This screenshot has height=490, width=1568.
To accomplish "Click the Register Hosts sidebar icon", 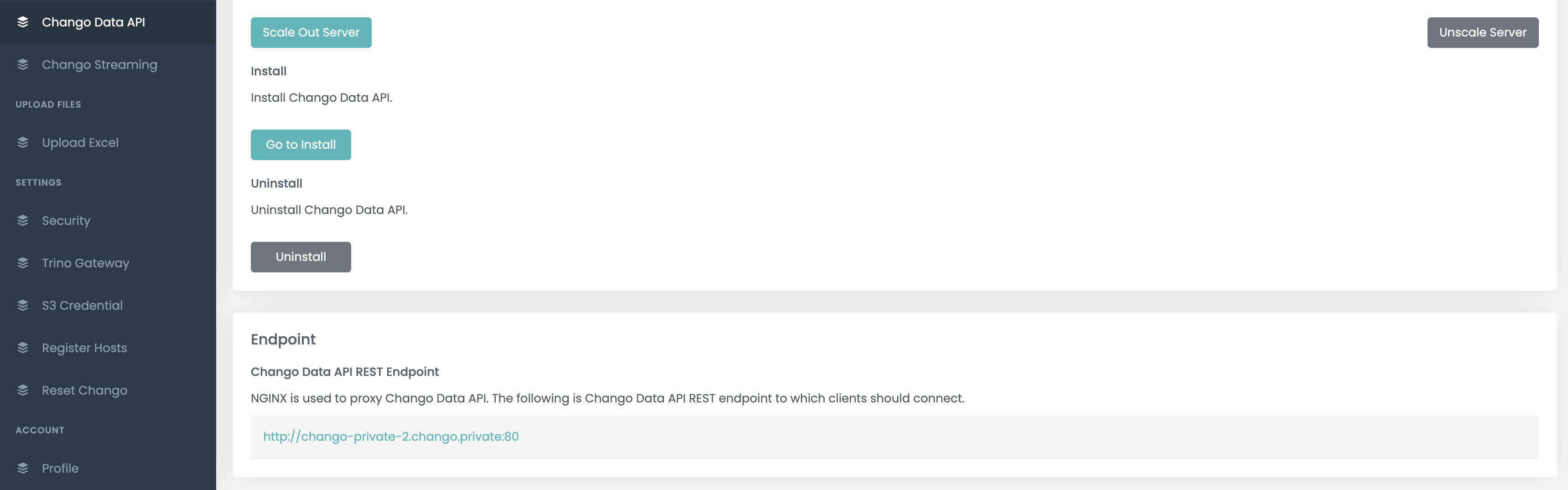I will pyautogui.click(x=23, y=348).
